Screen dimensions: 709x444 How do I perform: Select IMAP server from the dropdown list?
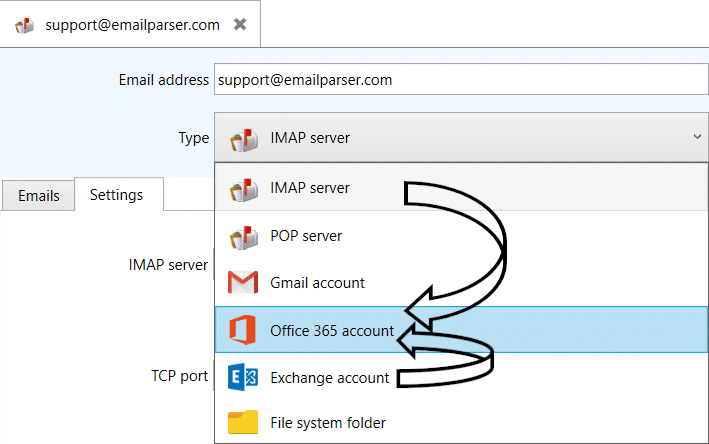(461, 188)
